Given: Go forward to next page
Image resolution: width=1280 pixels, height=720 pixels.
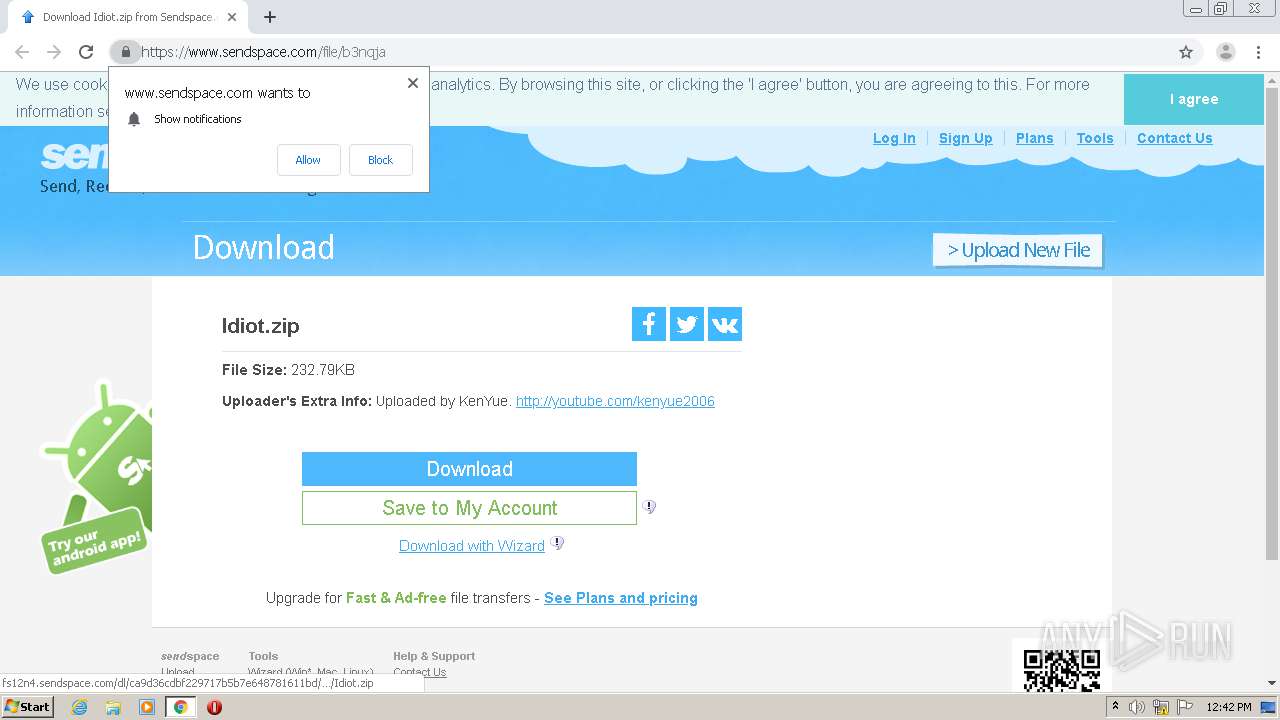Looking at the screenshot, I should click(x=54, y=52).
